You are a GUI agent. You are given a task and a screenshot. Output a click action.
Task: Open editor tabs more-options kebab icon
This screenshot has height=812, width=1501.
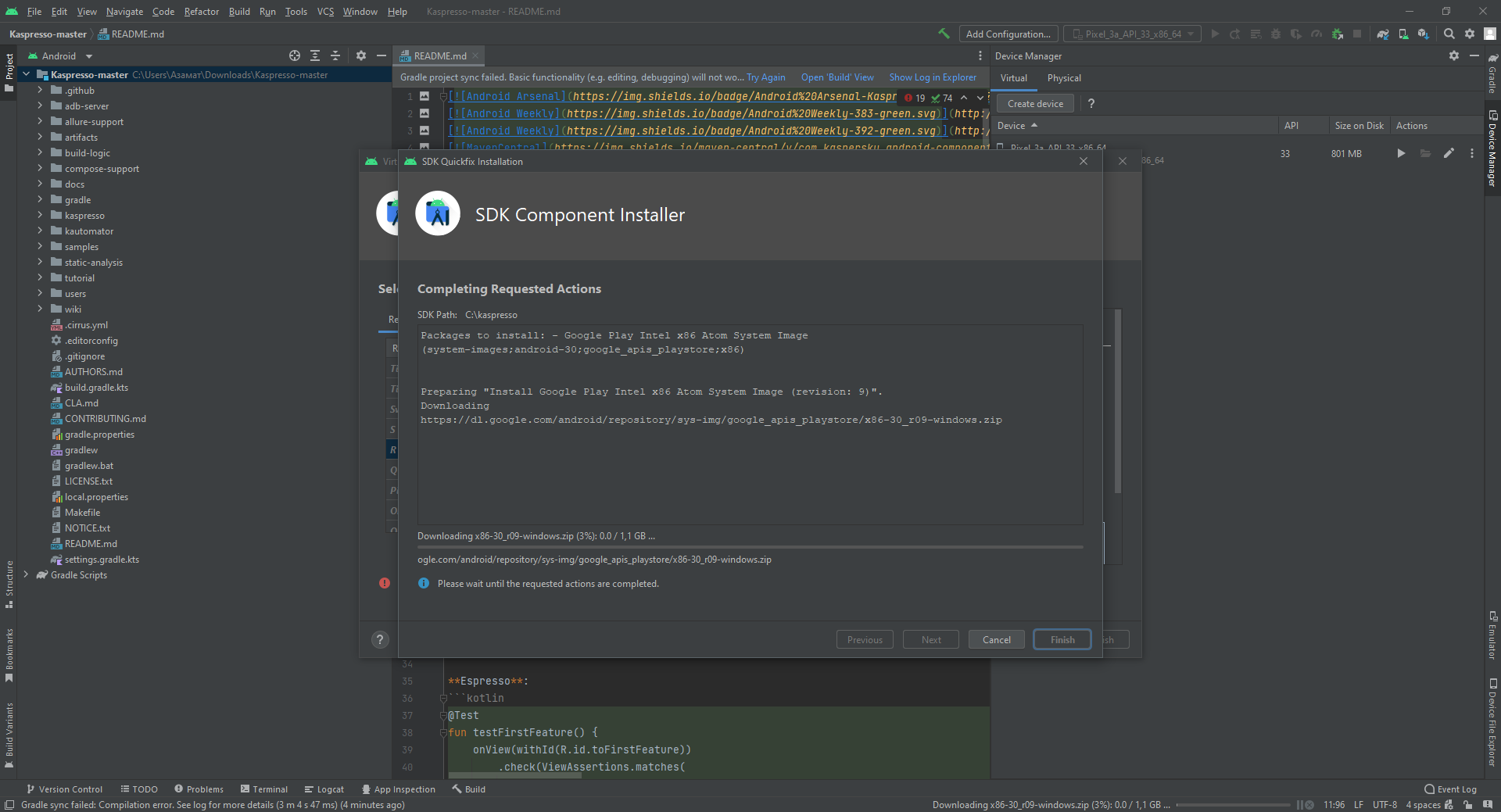pyautogui.click(x=980, y=55)
